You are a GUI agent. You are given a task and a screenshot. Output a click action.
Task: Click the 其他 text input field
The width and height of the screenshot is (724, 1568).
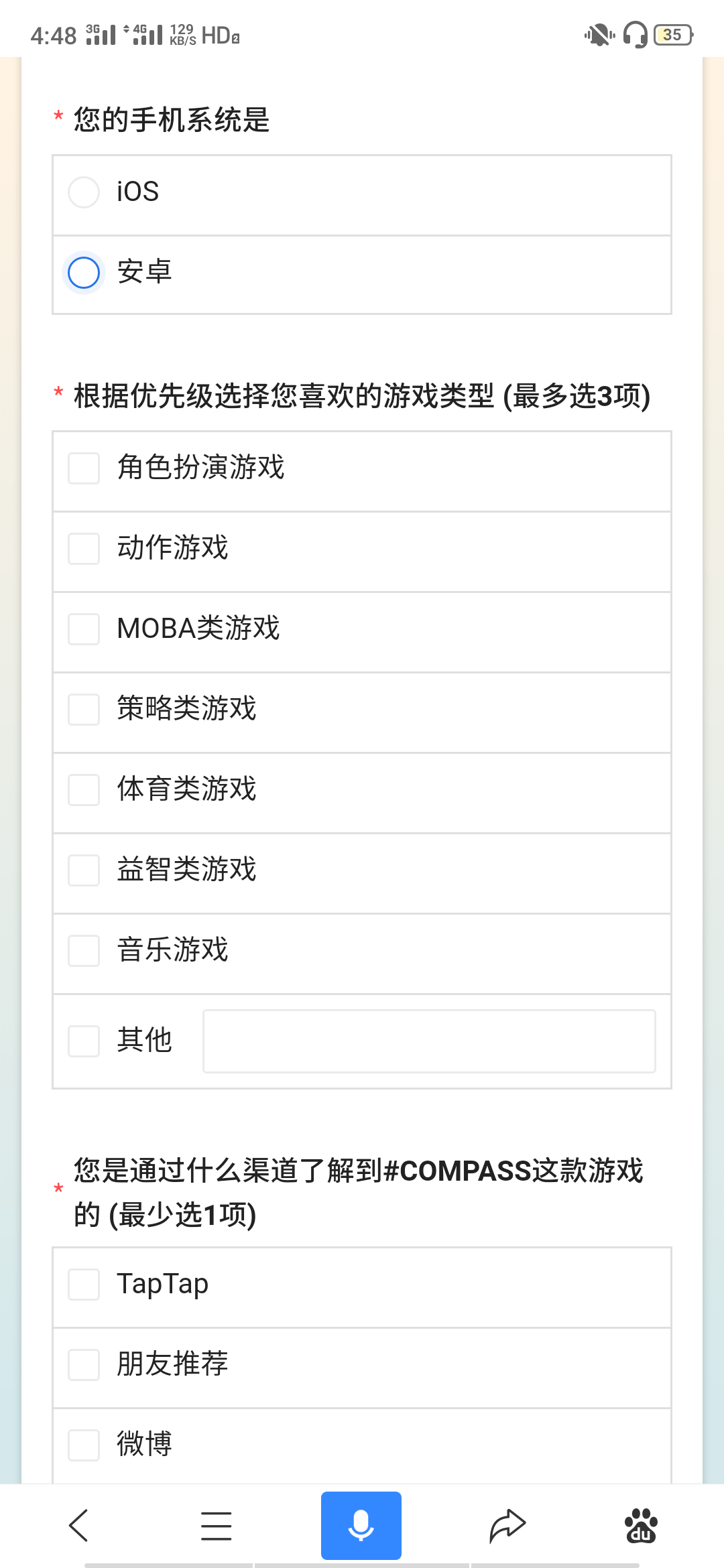point(429,1041)
